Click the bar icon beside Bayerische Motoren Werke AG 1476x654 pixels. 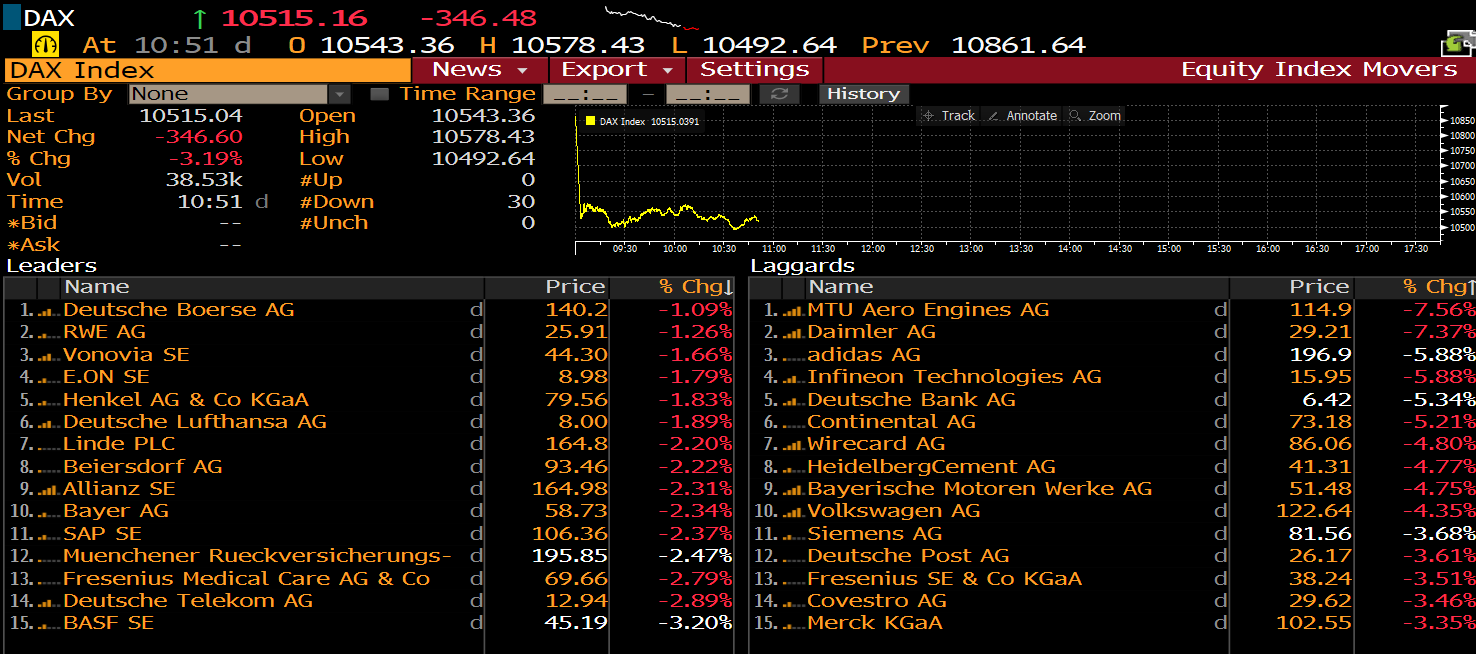[792, 490]
